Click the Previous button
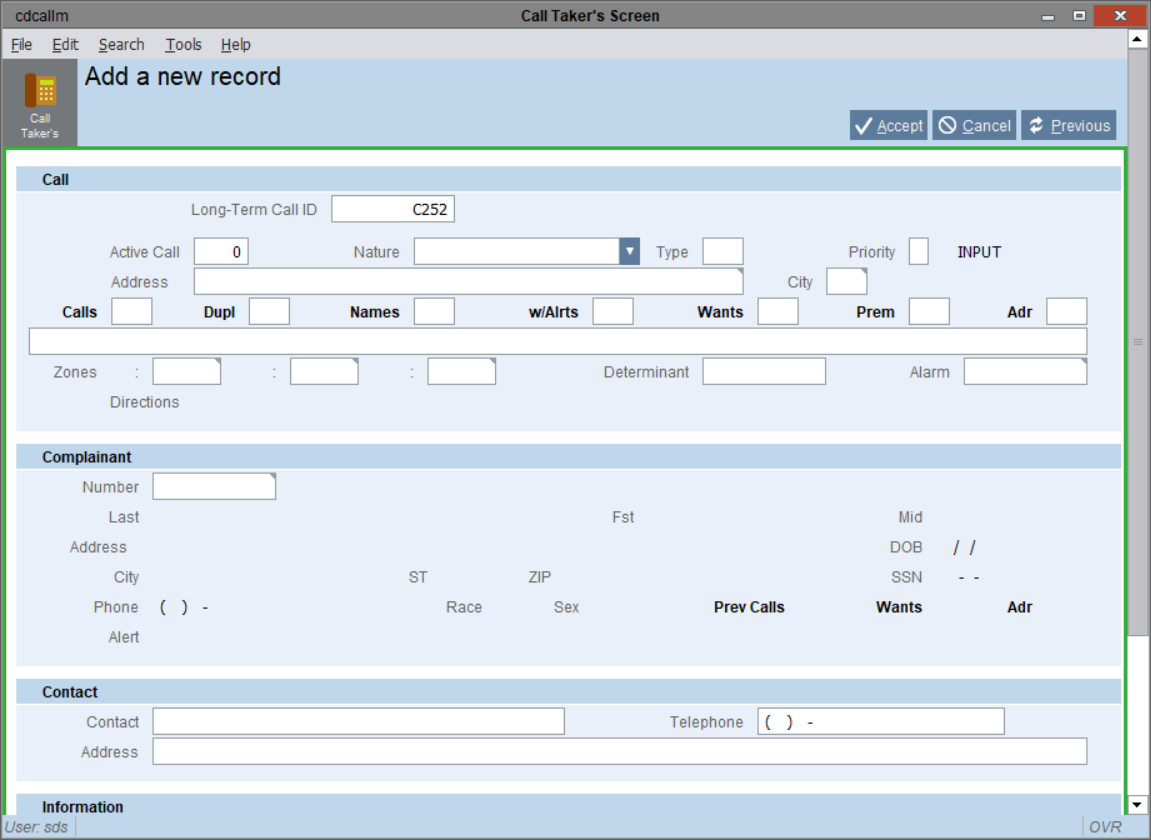 pos(1069,126)
